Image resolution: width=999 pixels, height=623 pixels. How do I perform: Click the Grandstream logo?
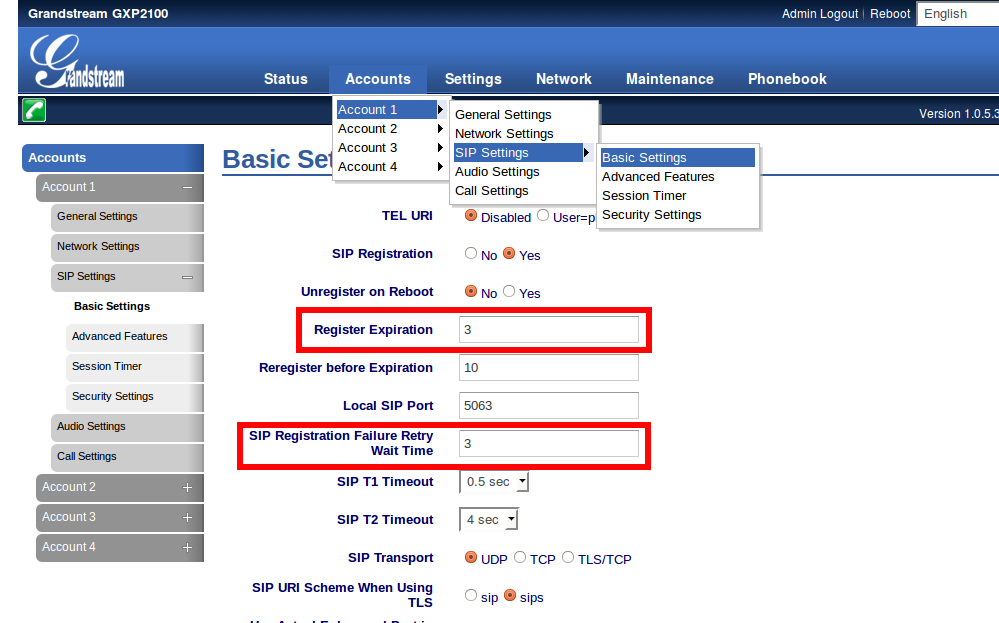point(77,62)
